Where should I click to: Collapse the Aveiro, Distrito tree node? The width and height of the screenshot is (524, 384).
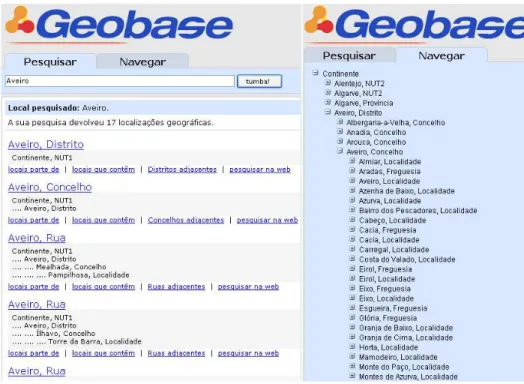pyautogui.click(x=328, y=112)
